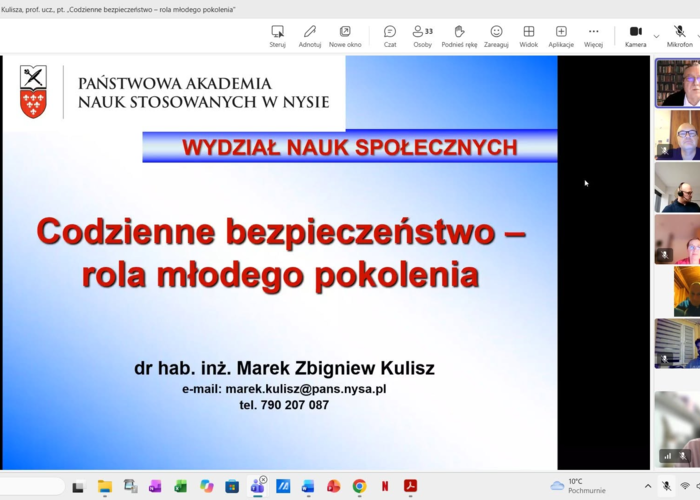This screenshot has width=700, height=500.
Task: Click the blue double-slash app taskbar icon
Action: pyautogui.click(x=283, y=486)
